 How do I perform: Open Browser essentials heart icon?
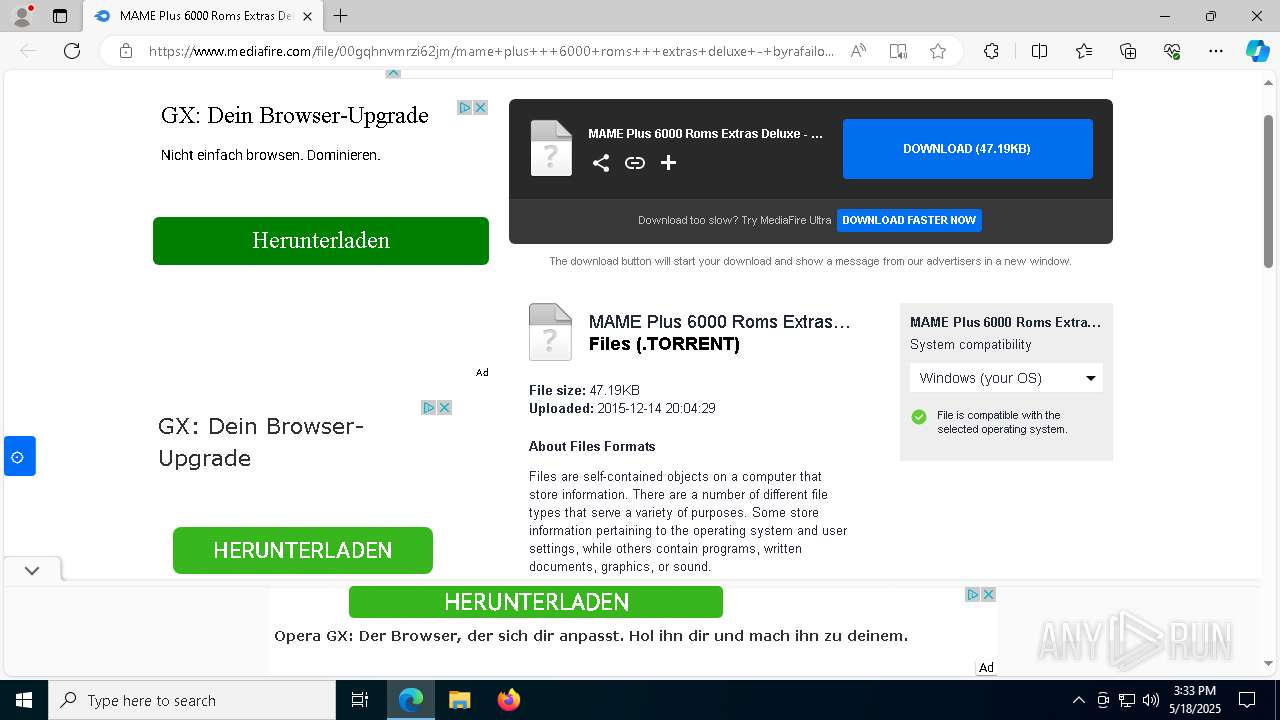[x=1172, y=51]
